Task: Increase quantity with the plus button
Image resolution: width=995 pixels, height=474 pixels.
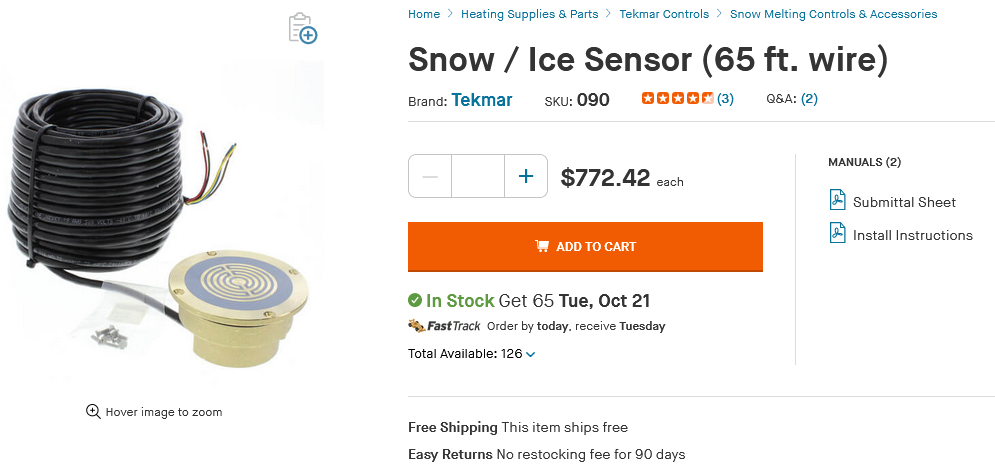Action: [526, 177]
